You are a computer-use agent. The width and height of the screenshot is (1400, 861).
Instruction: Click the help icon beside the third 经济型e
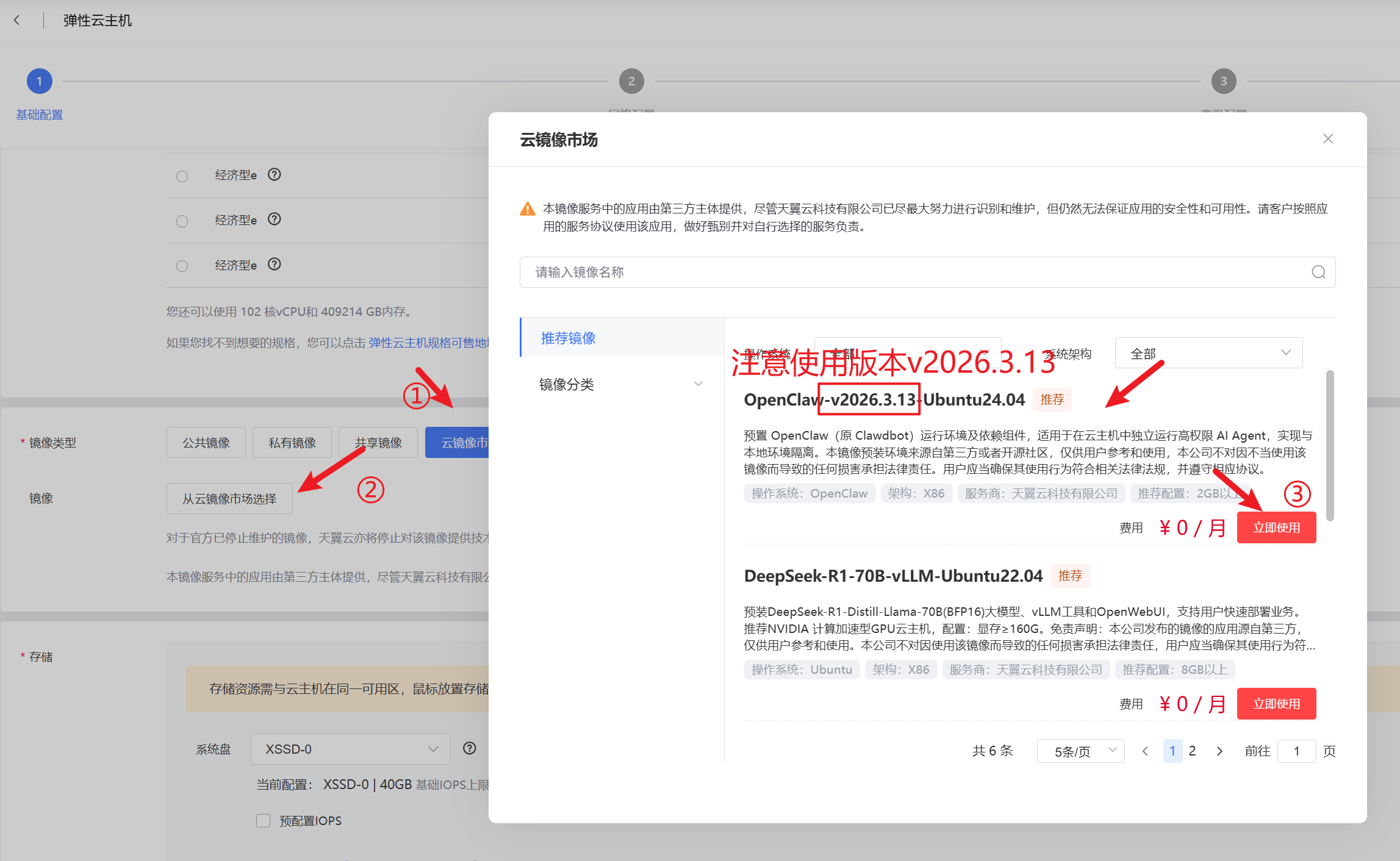click(x=275, y=264)
